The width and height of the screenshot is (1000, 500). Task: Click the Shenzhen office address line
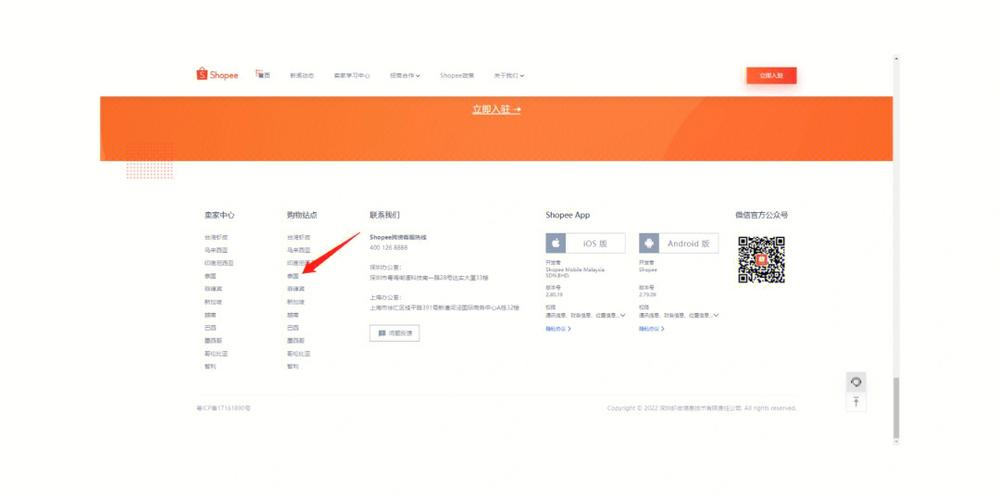point(429,278)
